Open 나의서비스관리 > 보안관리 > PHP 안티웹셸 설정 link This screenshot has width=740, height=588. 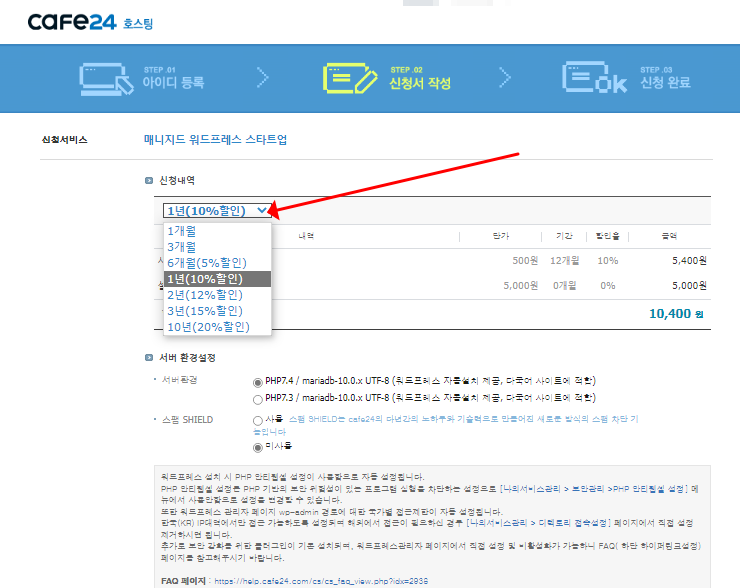click(x=595, y=488)
